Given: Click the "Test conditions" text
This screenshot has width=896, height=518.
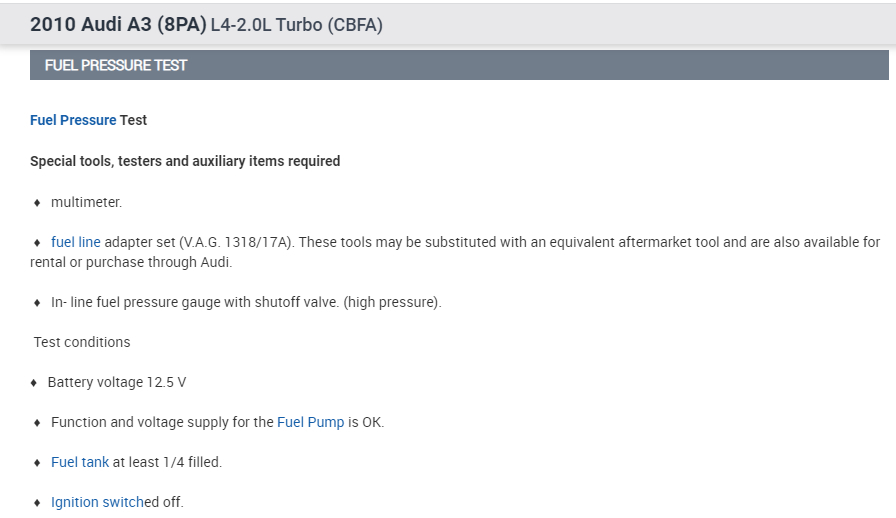Looking at the screenshot, I should [x=82, y=342].
